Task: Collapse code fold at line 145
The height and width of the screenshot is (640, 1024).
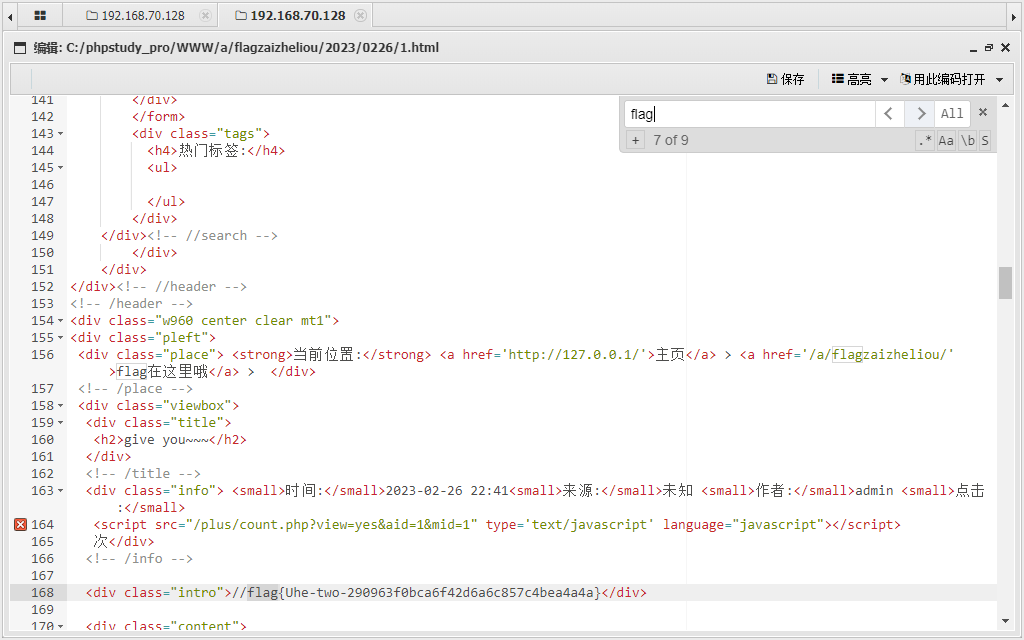Action: pos(61,168)
